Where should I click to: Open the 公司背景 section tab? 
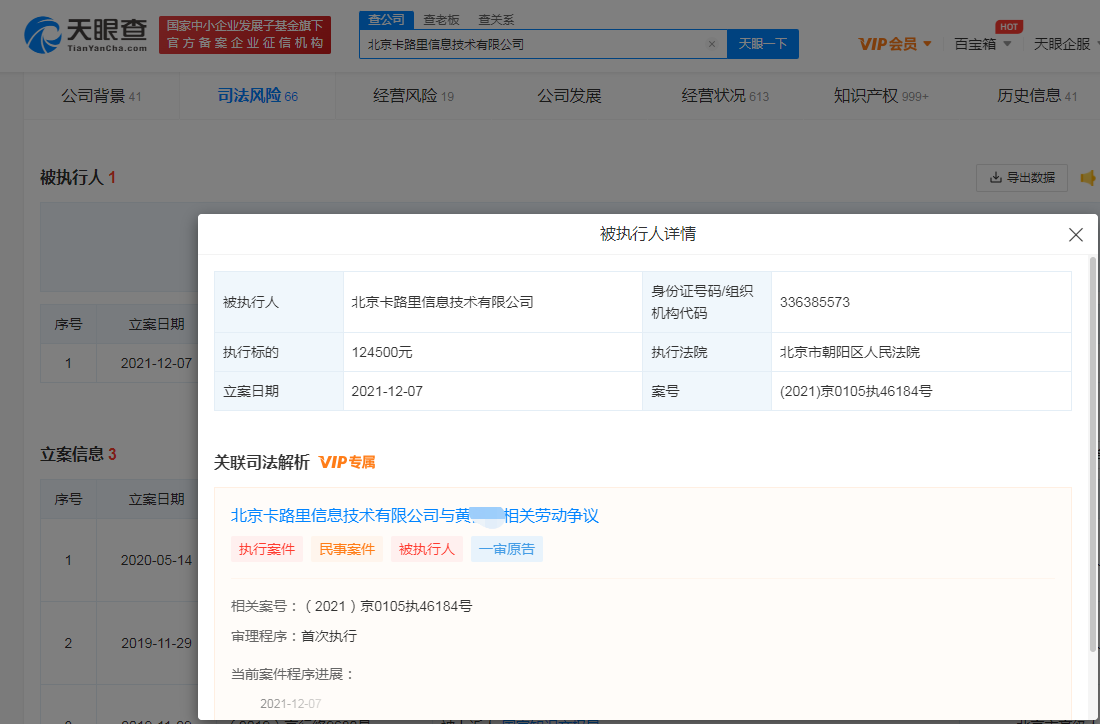[x=100, y=96]
